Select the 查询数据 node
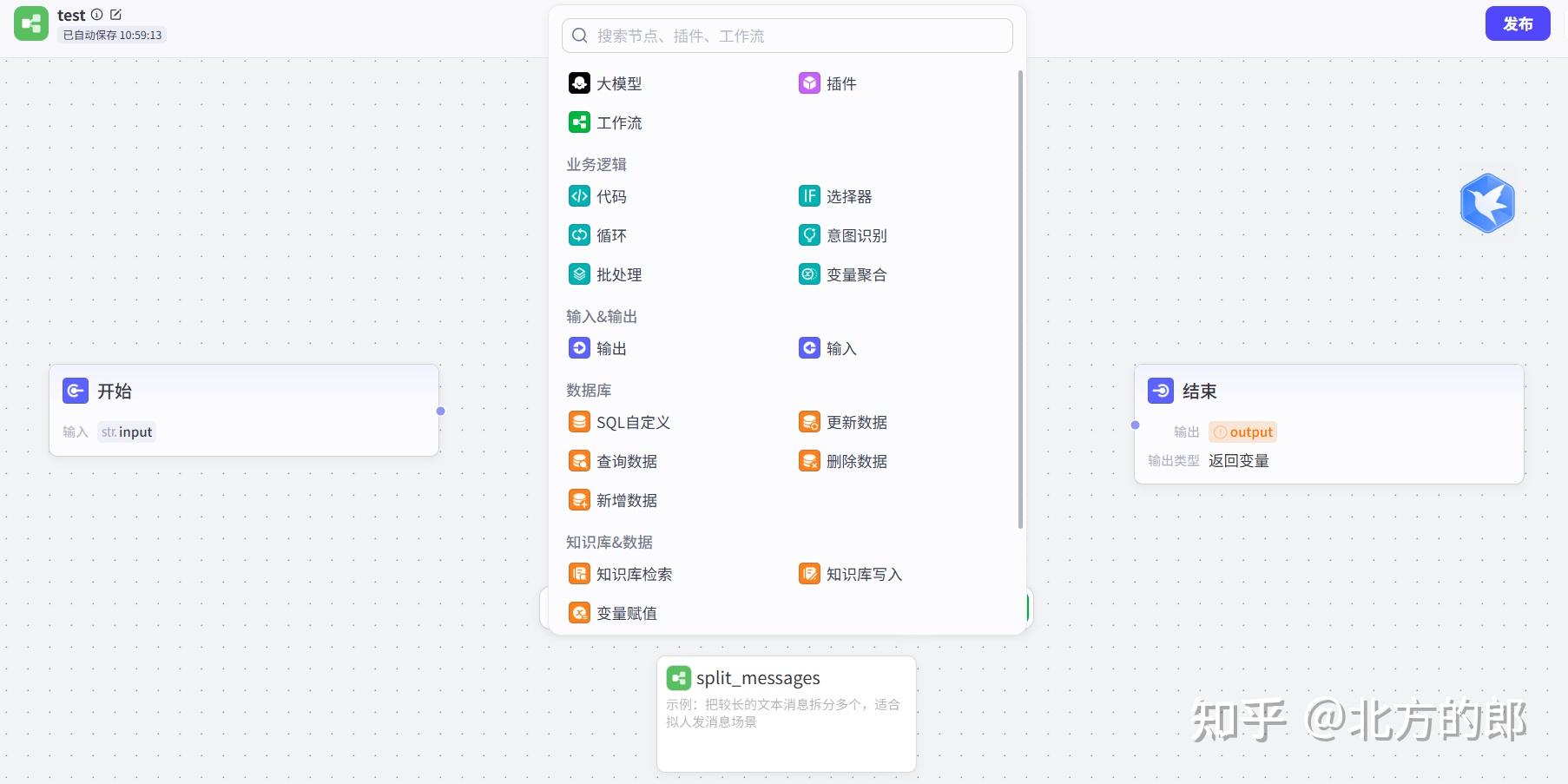This screenshot has width=1568, height=784. 613,461
